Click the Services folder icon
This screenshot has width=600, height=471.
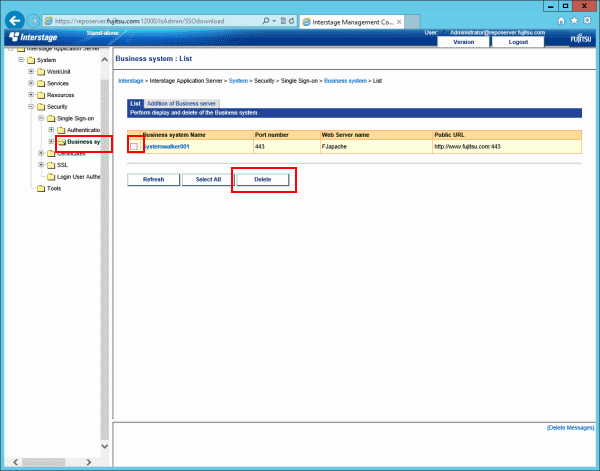point(41,83)
